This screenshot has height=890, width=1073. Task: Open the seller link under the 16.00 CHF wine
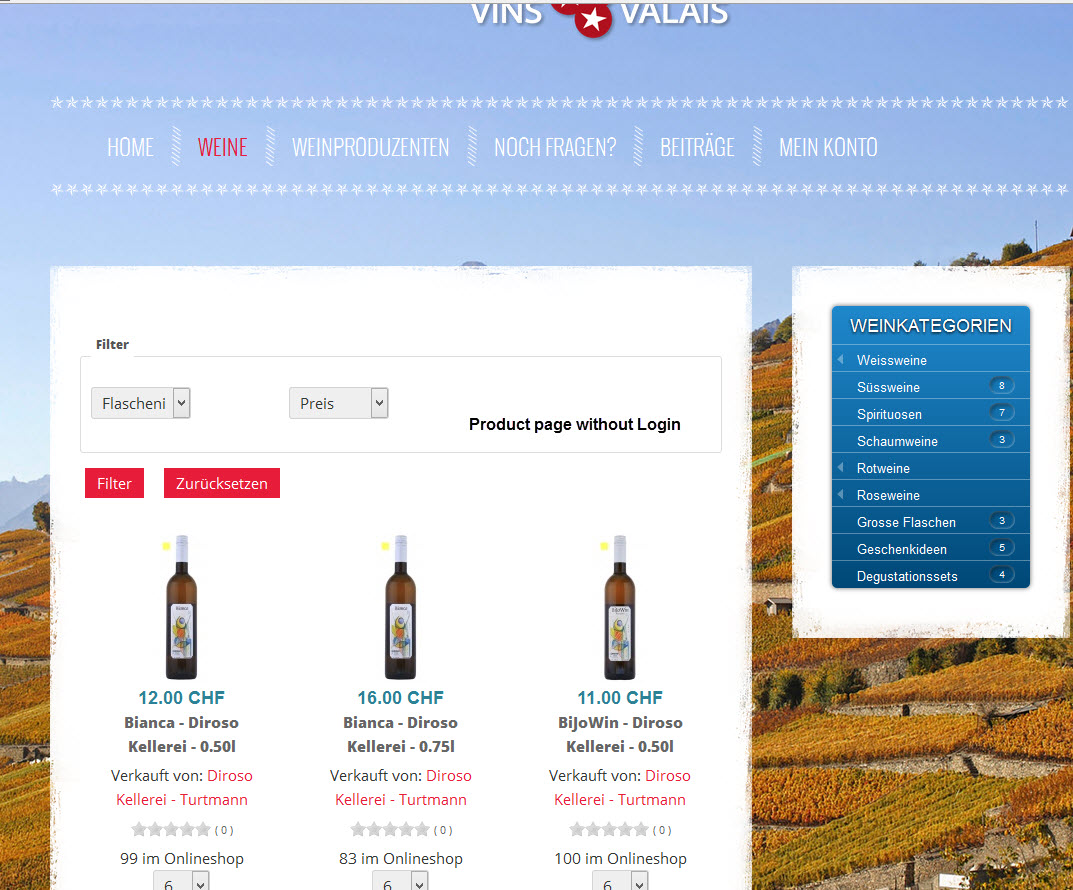point(401,787)
